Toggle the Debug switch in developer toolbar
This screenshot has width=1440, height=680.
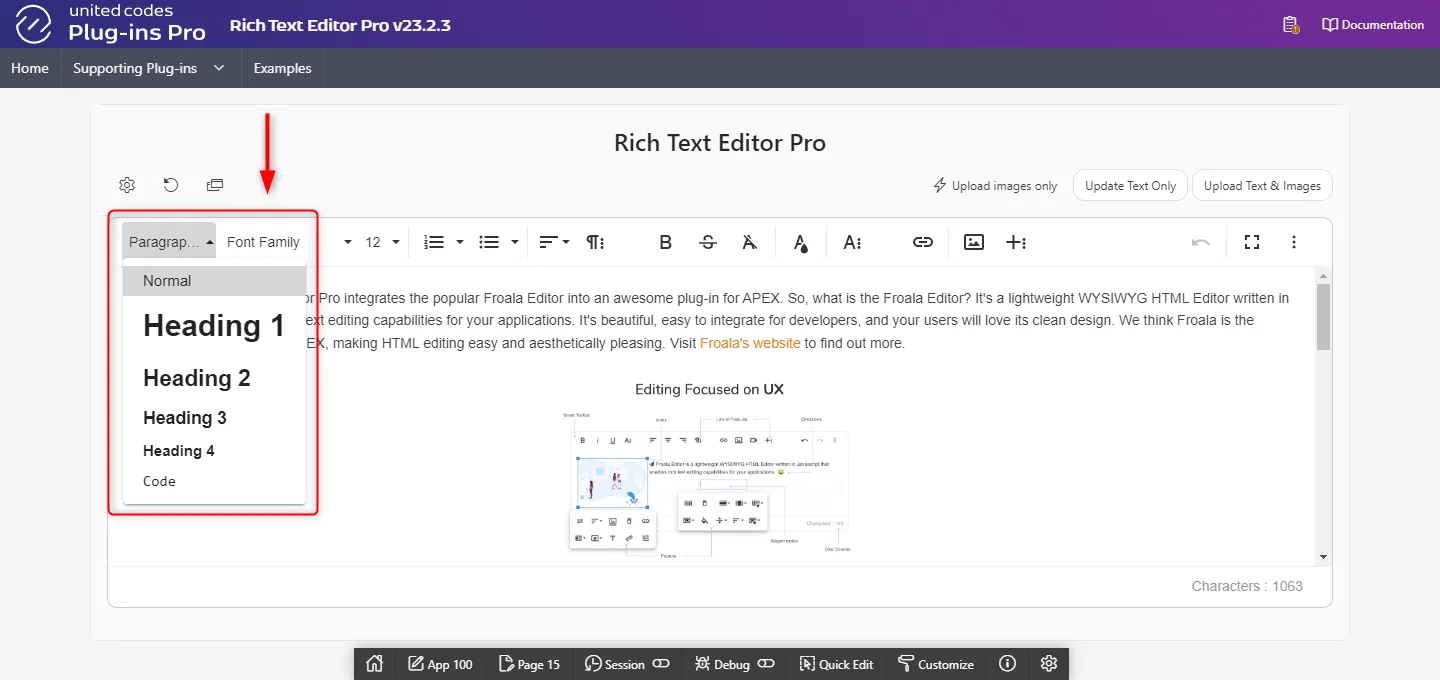coord(766,664)
